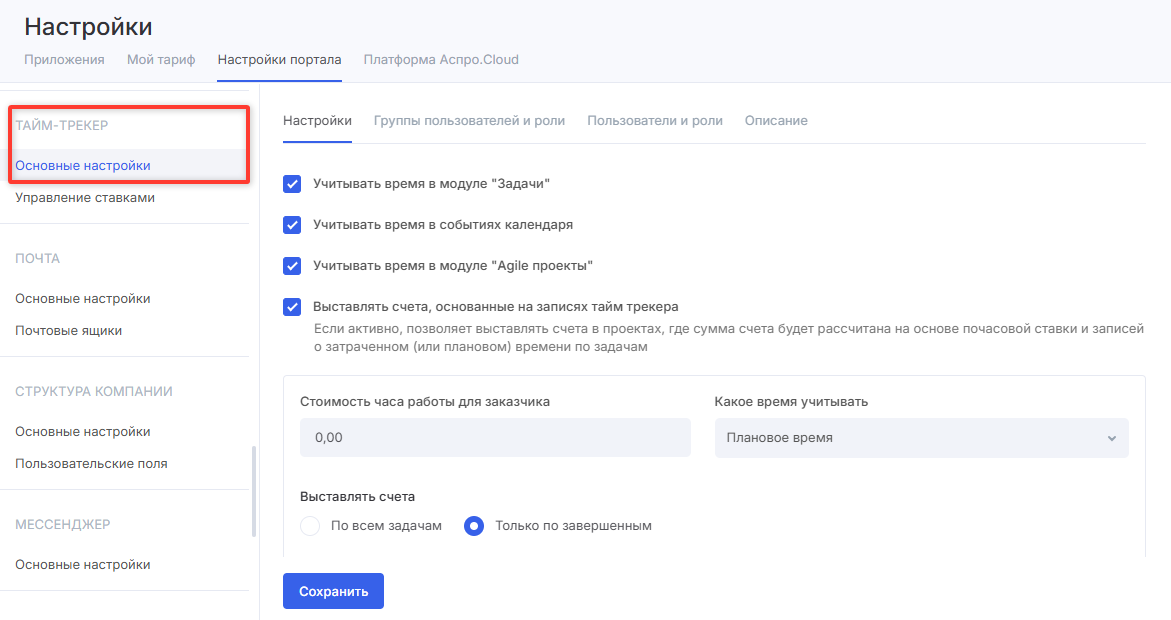Uncheck 'Учитывать время в модуле Задачи' checkbox
Image resolution: width=1171 pixels, height=620 pixels.
point(292,184)
